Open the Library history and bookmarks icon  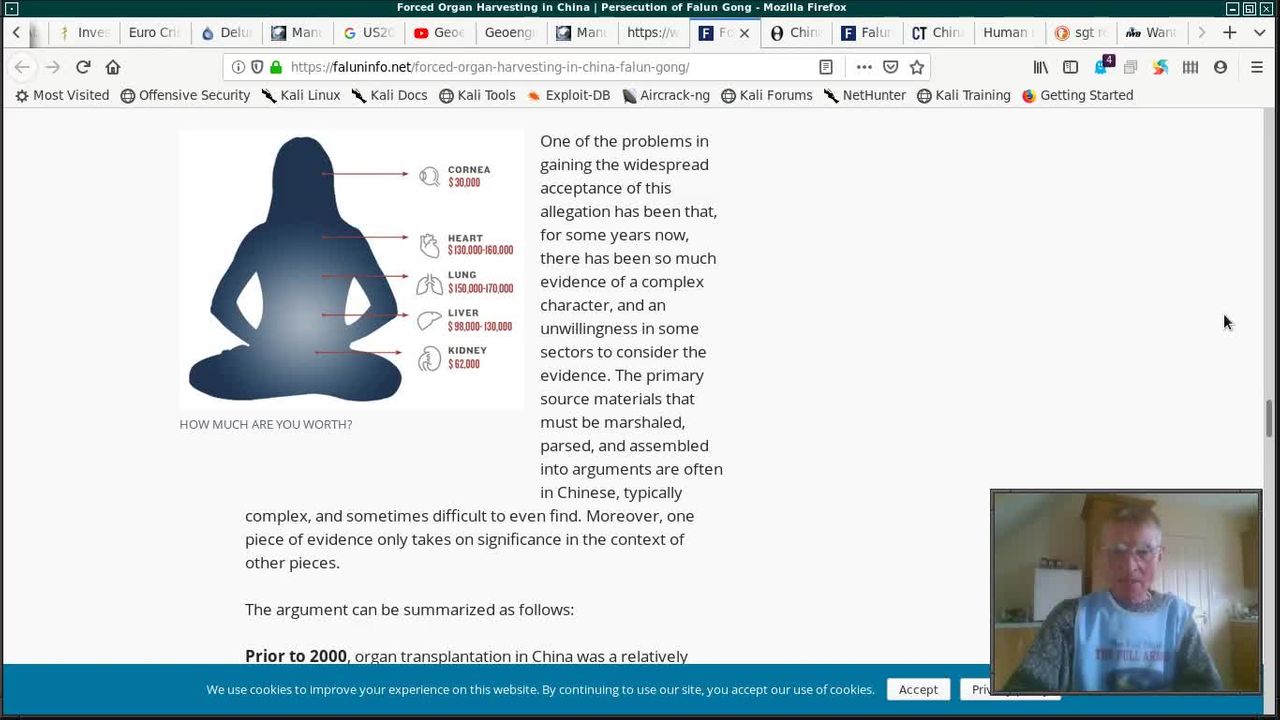point(1041,67)
